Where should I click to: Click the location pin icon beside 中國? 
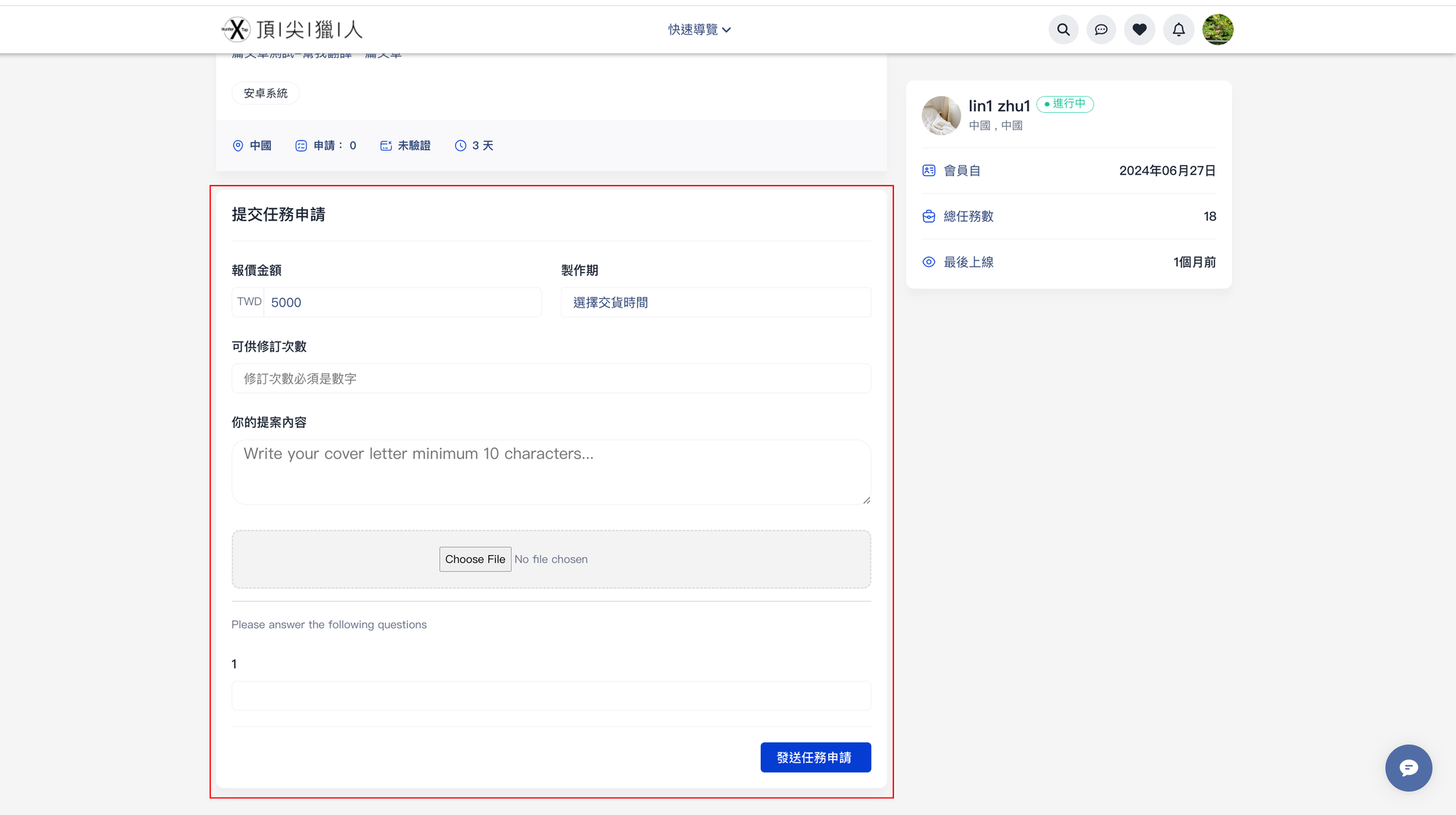(x=238, y=146)
